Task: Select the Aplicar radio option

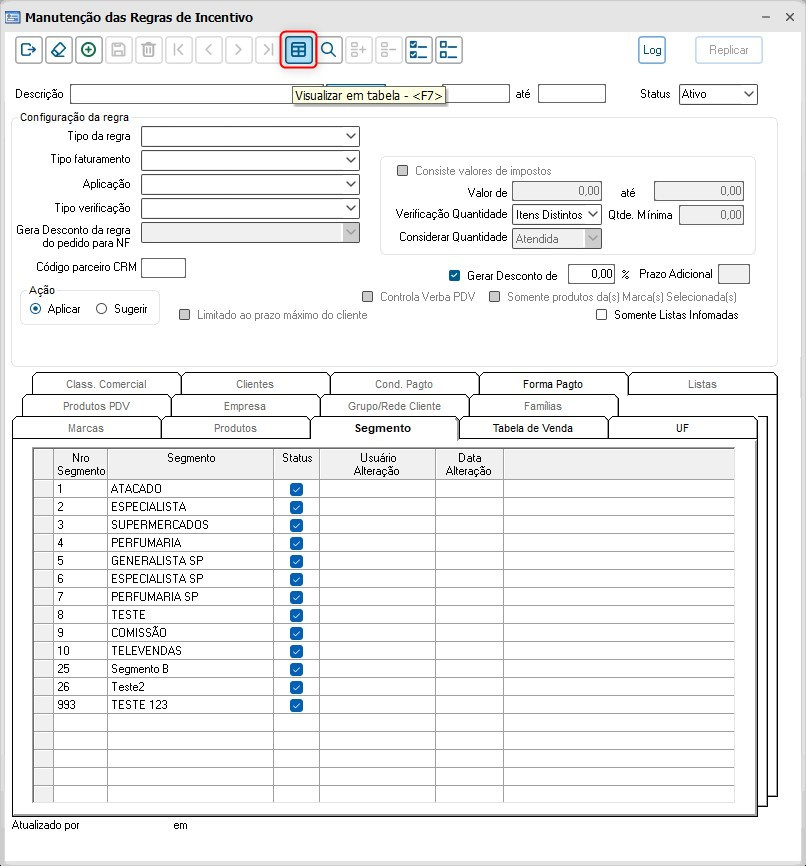Action: (36, 309)
